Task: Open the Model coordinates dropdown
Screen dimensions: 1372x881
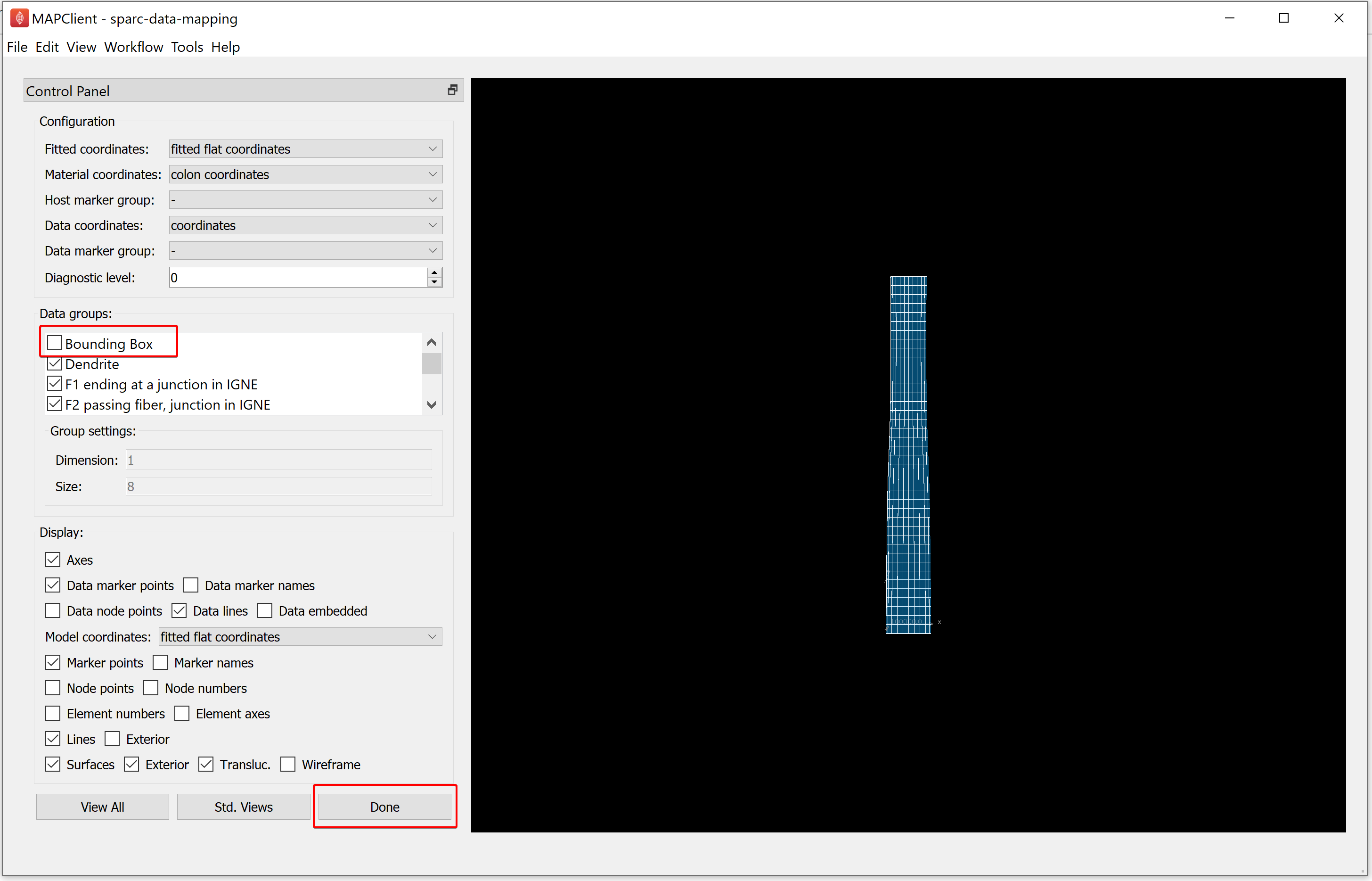Action: [300, 637]
